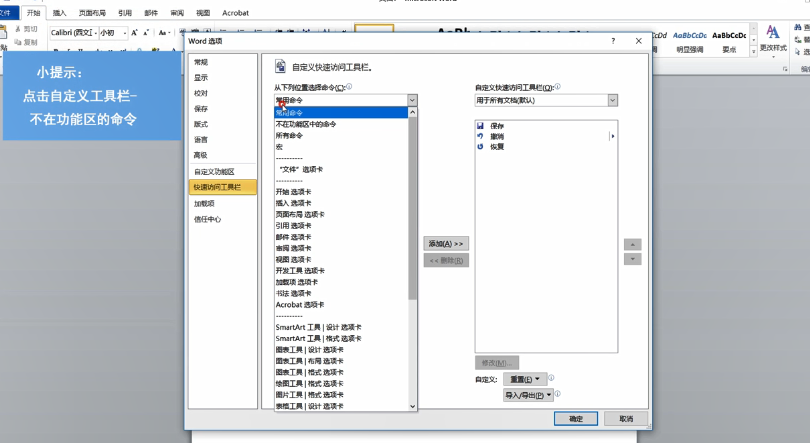
Task: Open the 导入/导出 dropdown button
Action: pos(528,395)
